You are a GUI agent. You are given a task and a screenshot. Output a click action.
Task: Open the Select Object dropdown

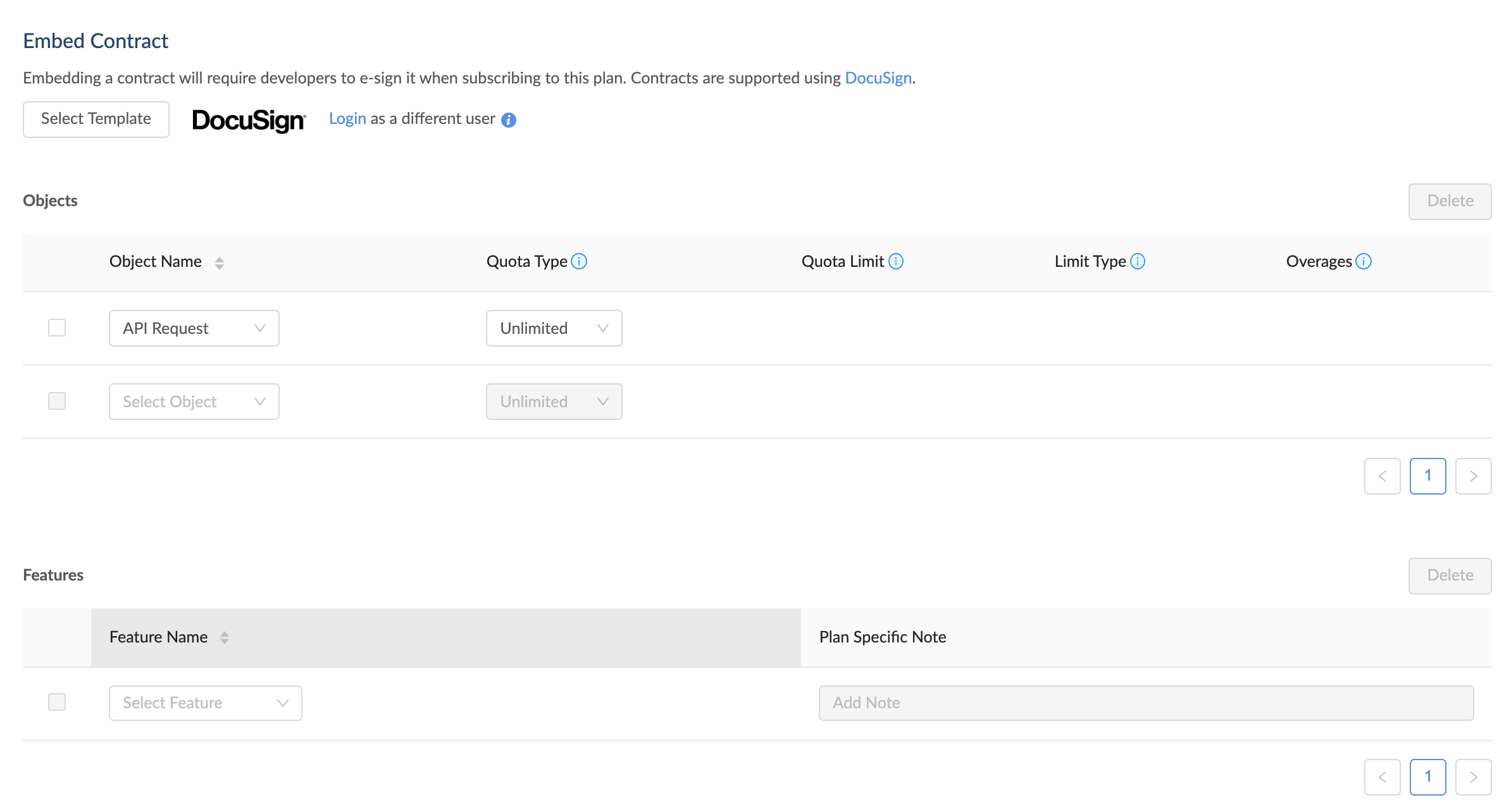194,402
